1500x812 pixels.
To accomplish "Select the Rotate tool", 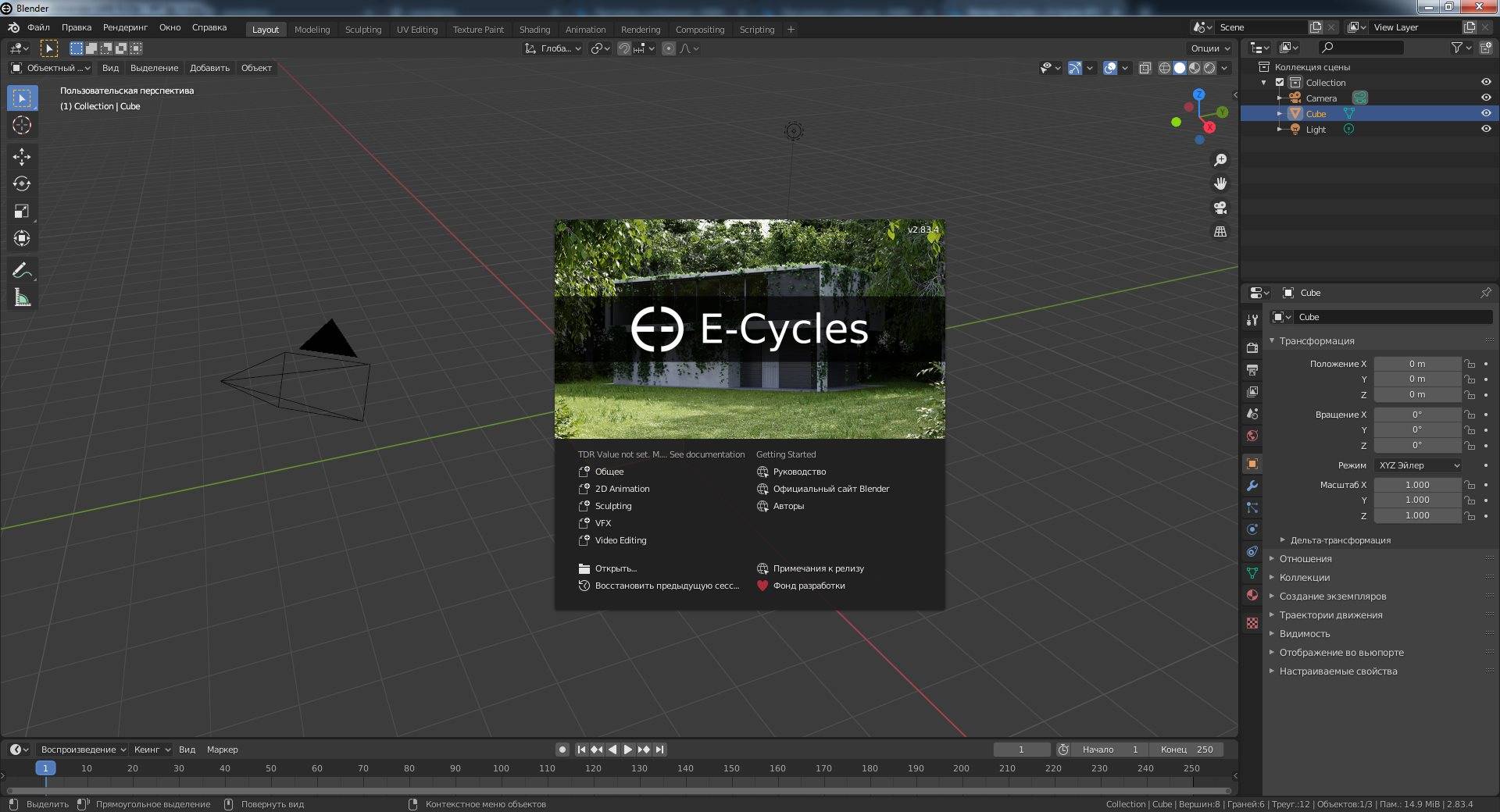I will 22,184.
